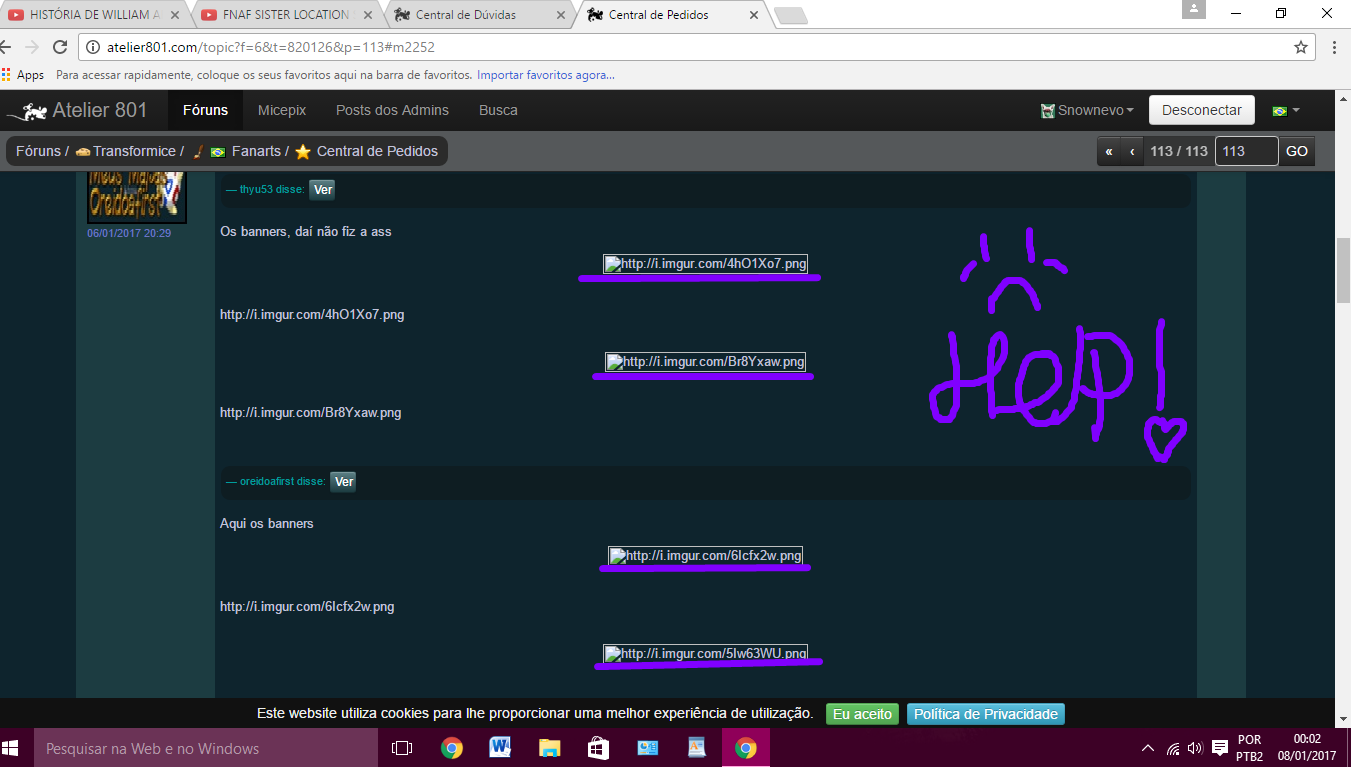Accept cookies with Eu aceito button

862,714
